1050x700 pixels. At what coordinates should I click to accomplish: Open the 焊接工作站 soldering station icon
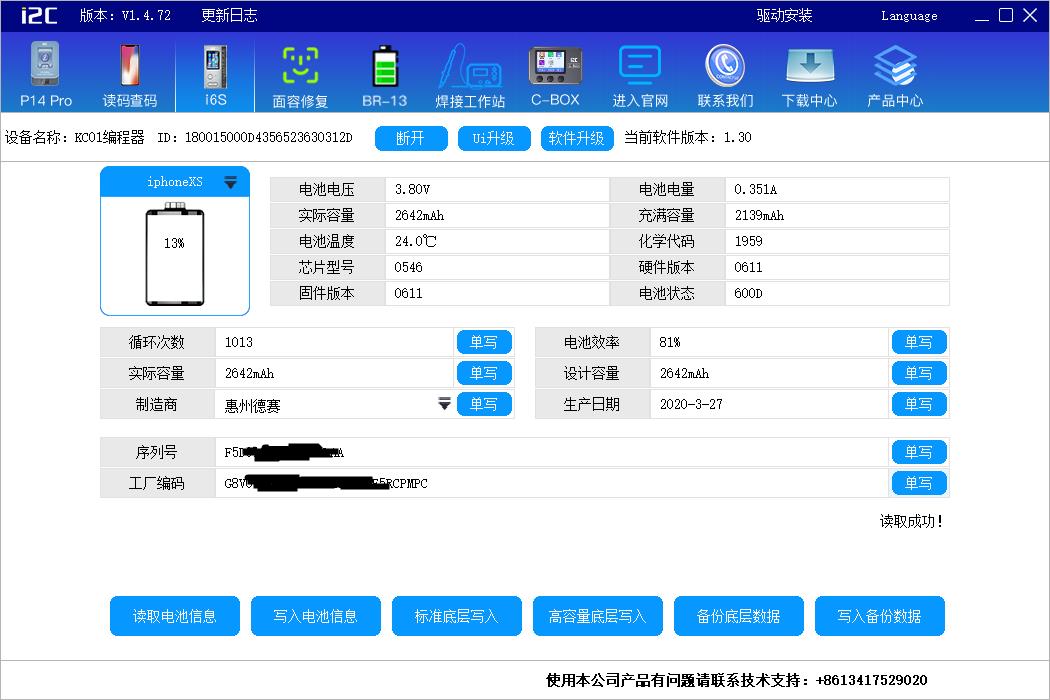click(x=470, y=66)
